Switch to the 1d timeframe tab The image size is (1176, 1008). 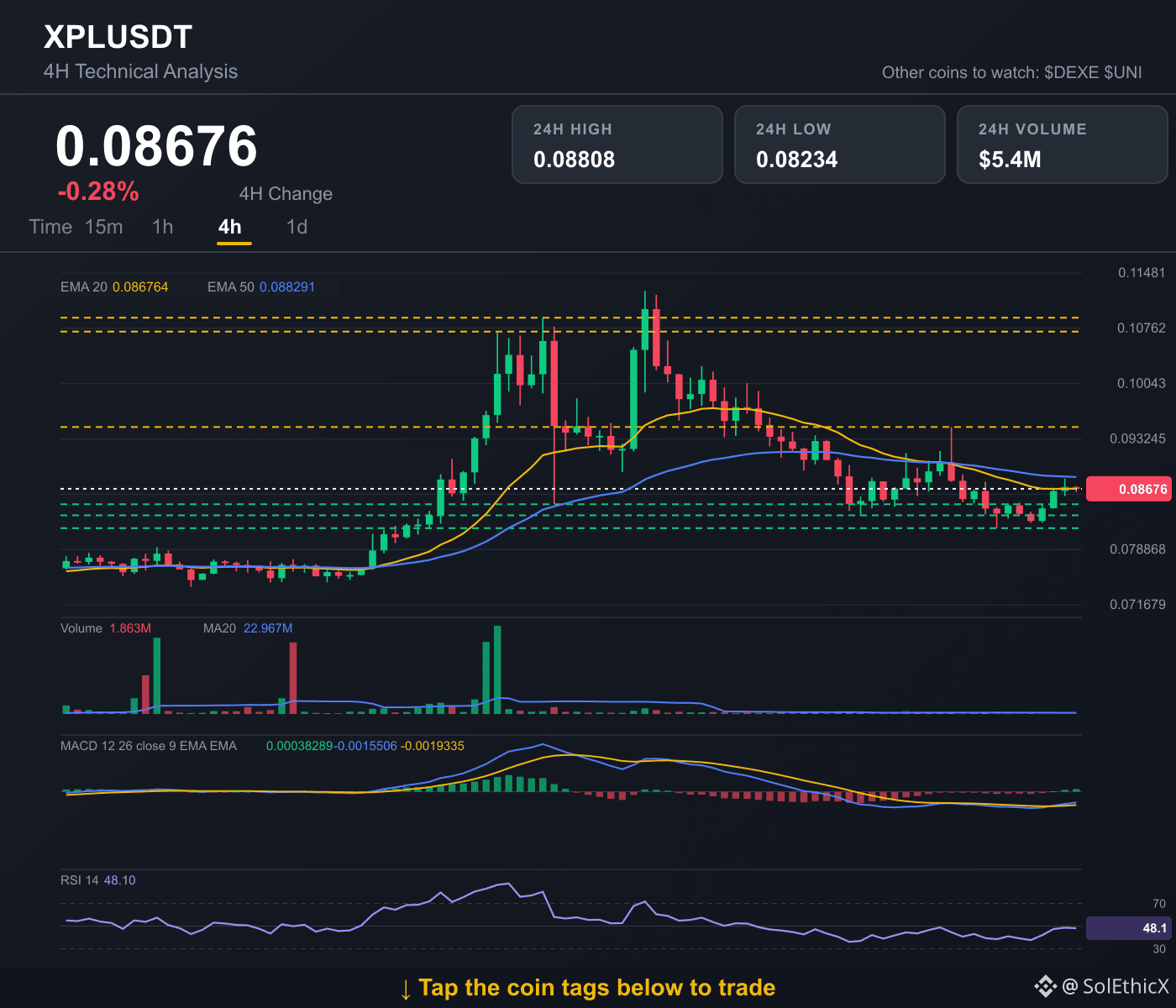(297, 227)
